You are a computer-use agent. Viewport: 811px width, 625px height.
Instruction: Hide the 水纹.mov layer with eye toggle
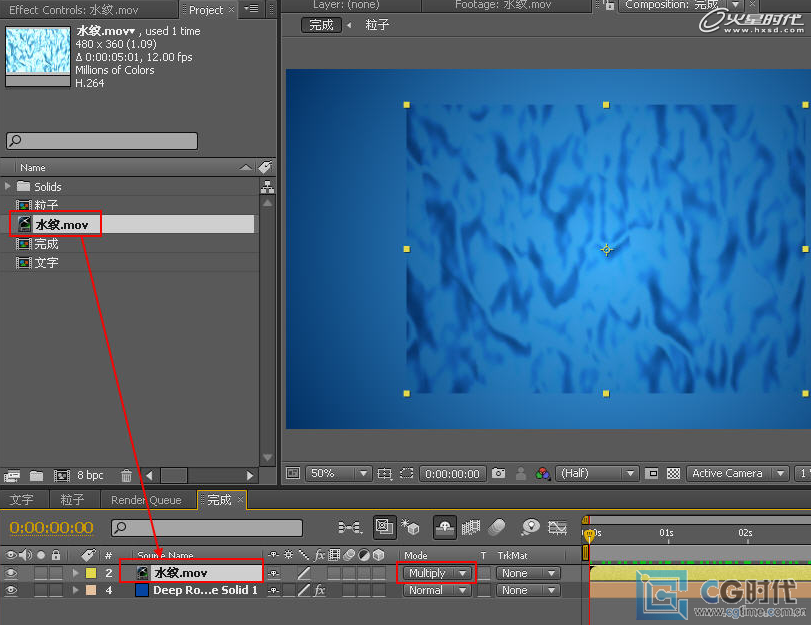11,573
